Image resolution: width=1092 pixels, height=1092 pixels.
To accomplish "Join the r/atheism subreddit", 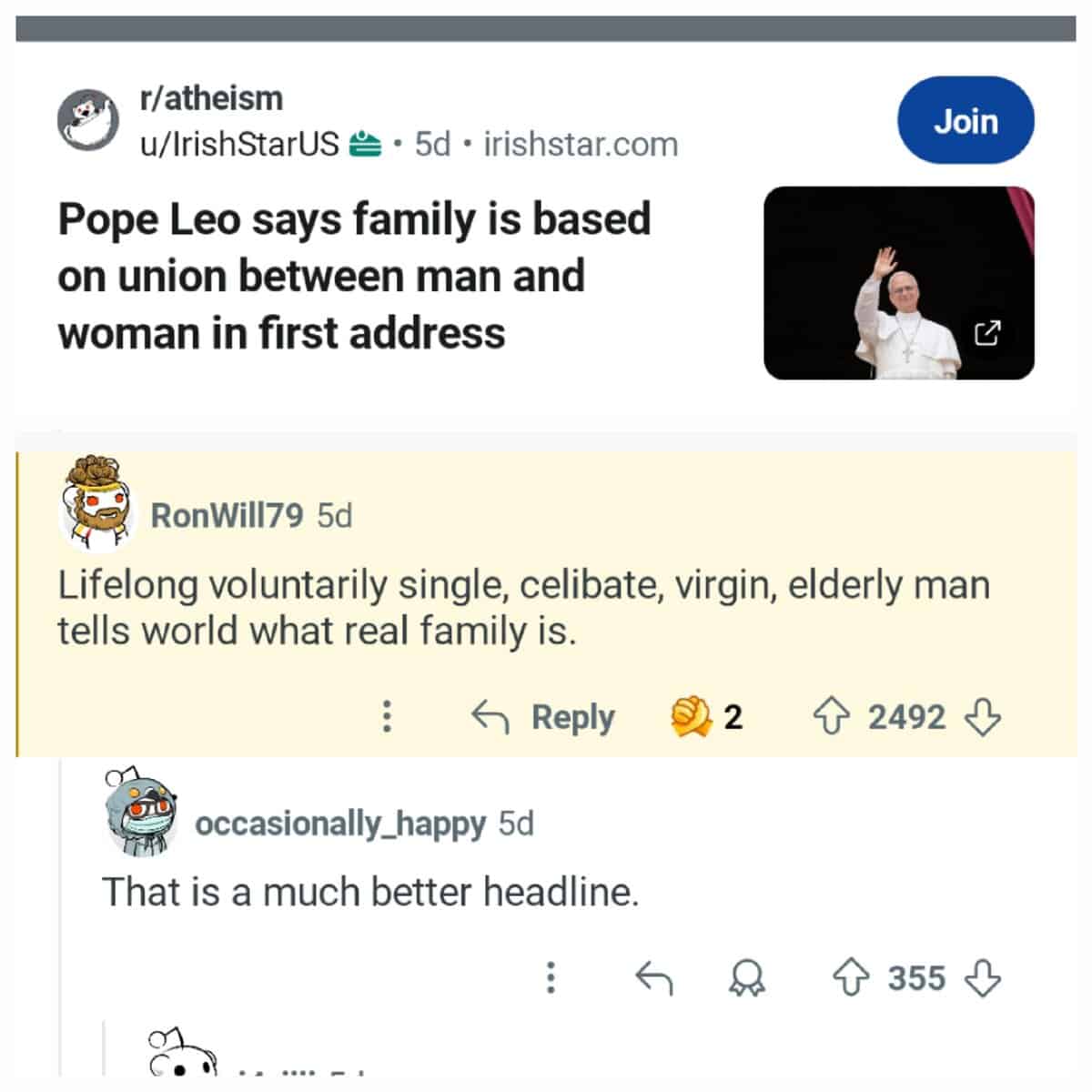I will coord(966,120).
